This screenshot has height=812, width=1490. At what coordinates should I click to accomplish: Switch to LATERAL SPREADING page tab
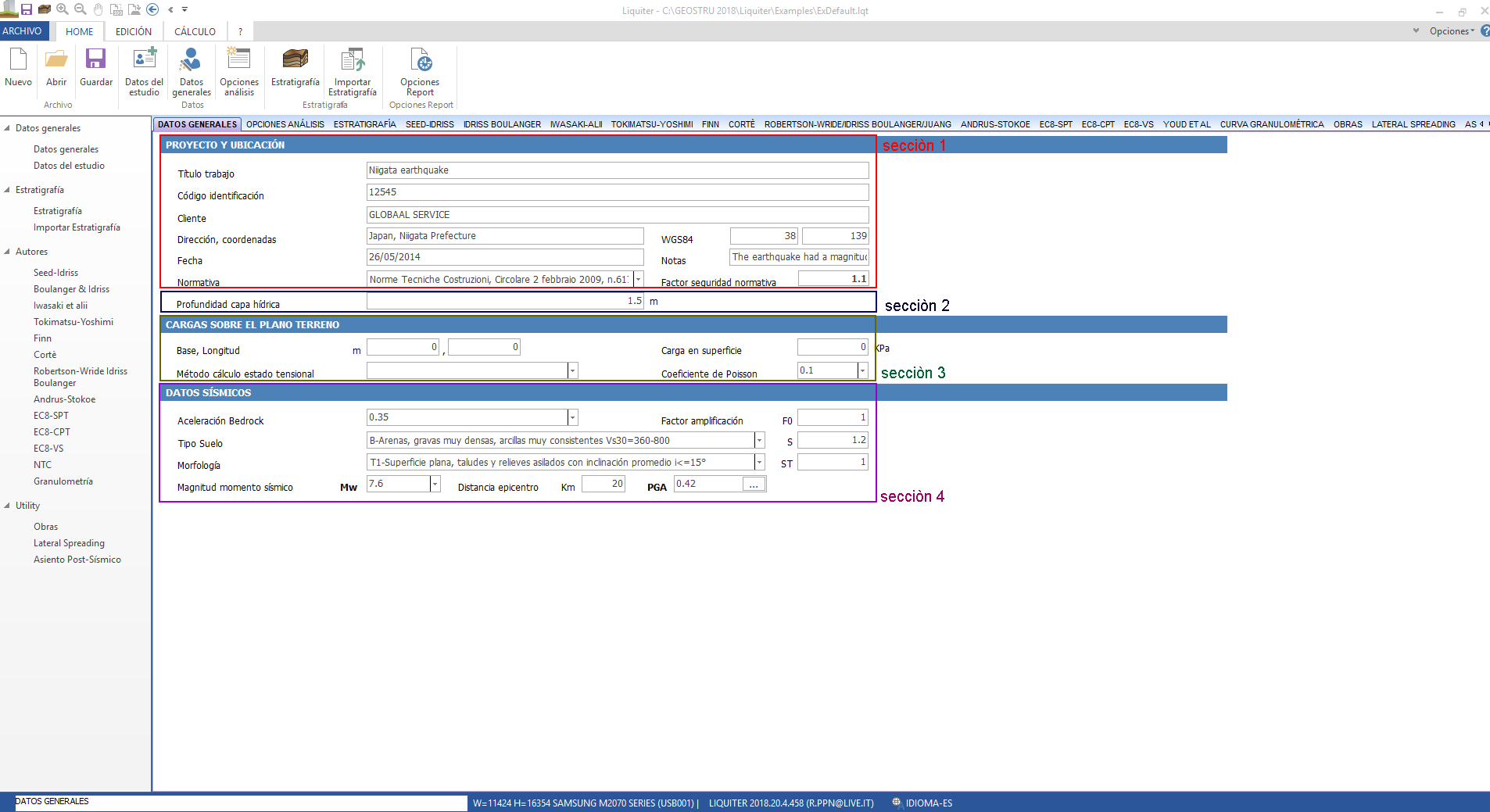[x=1413, y=124]
